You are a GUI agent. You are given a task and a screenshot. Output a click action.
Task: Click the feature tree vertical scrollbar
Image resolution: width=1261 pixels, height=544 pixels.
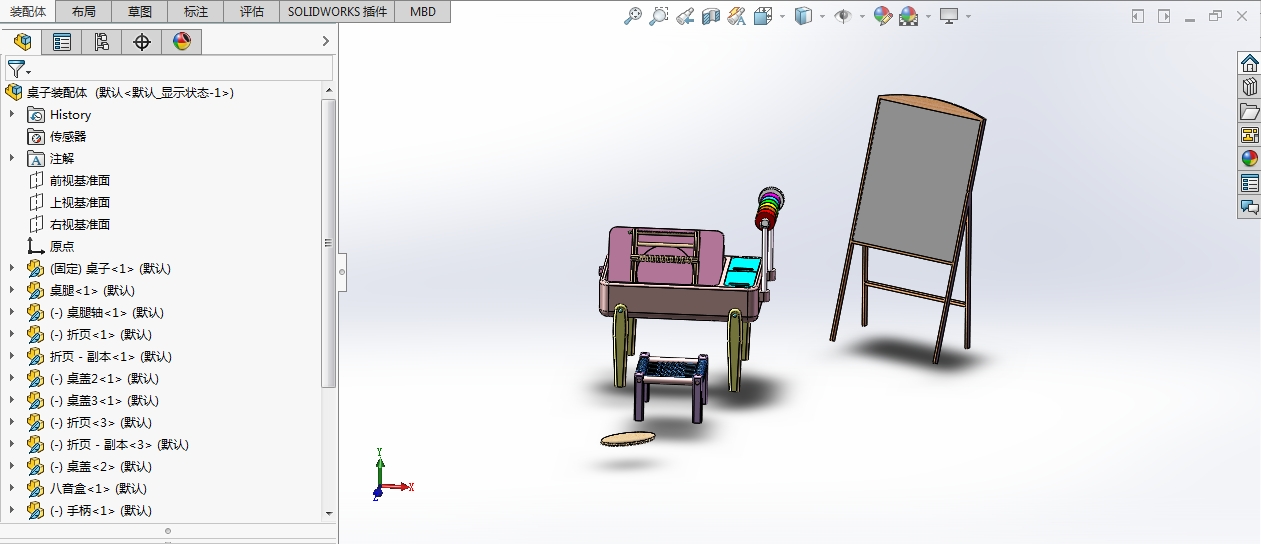[328, 242]
